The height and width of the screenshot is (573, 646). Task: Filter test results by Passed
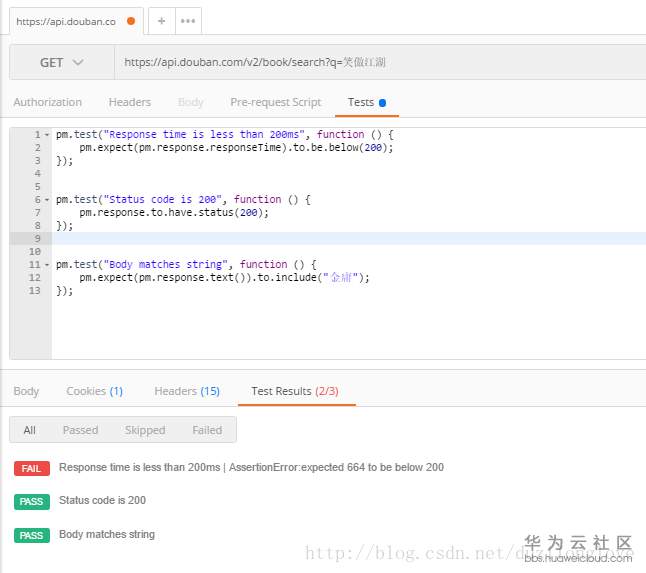point(80,430)
